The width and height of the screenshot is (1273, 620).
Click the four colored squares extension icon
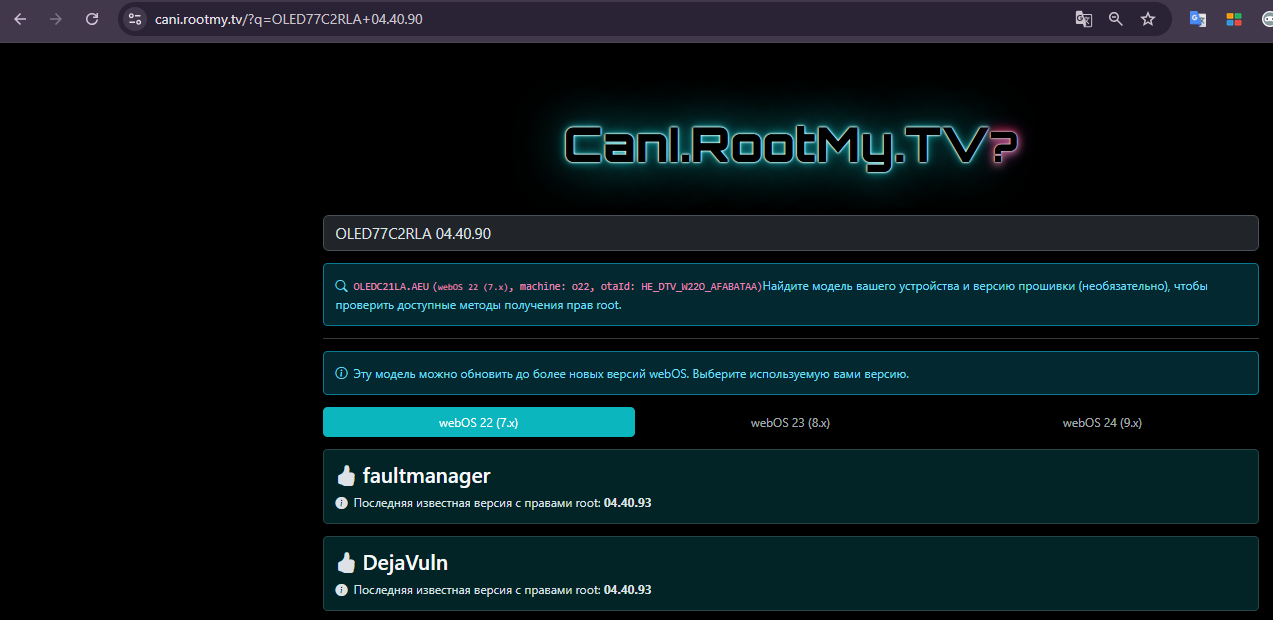point(1233,19)
